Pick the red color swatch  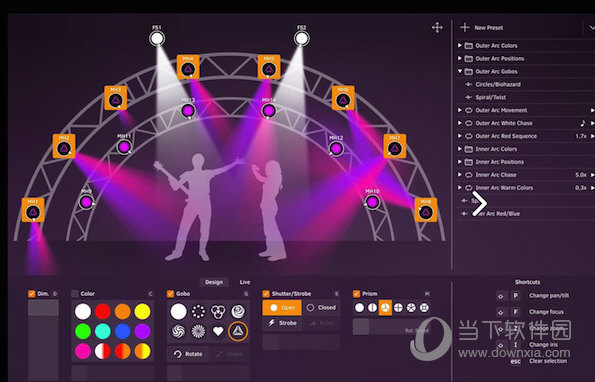102,311
